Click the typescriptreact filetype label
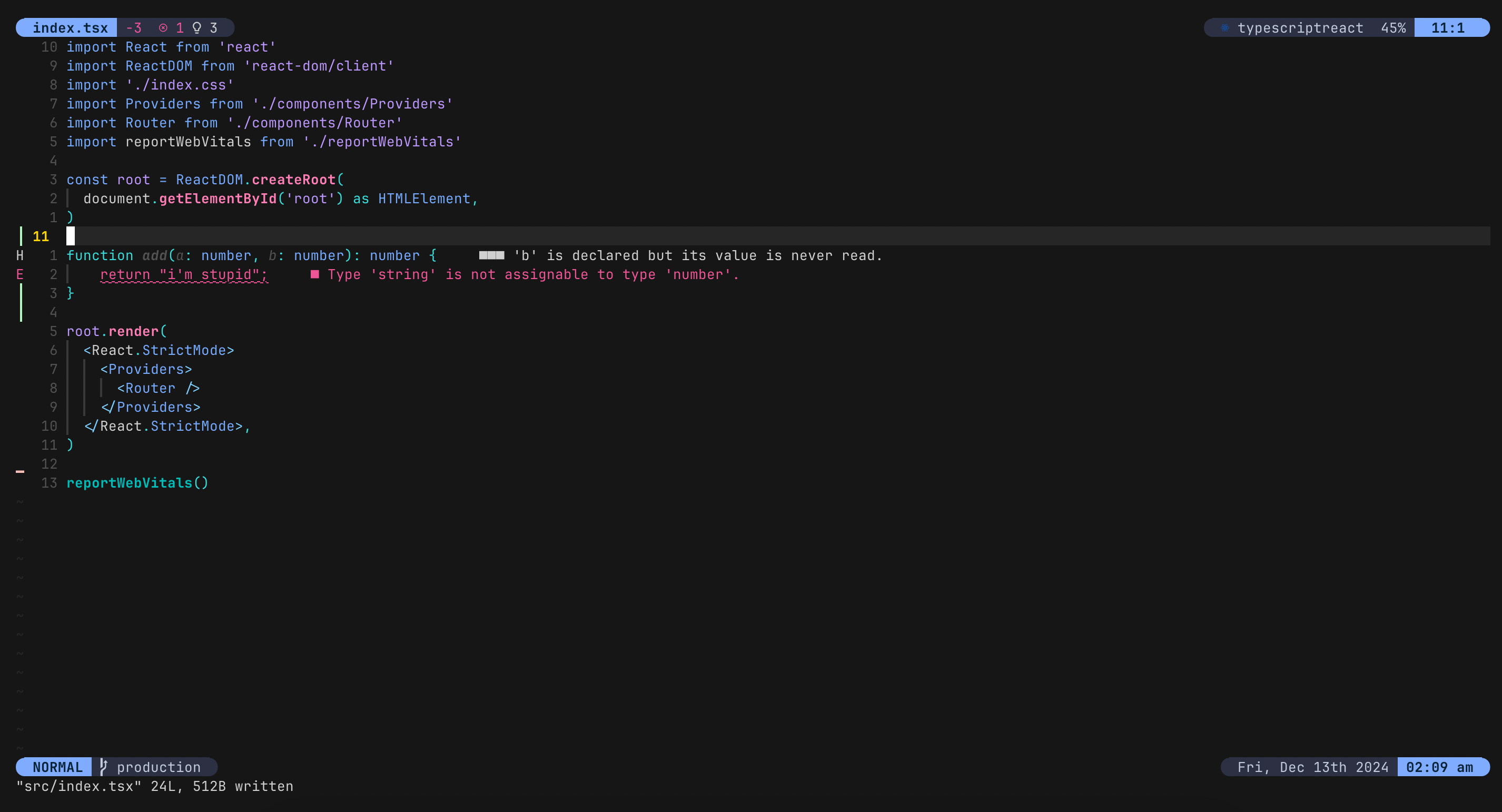 tap(1300, 28)
